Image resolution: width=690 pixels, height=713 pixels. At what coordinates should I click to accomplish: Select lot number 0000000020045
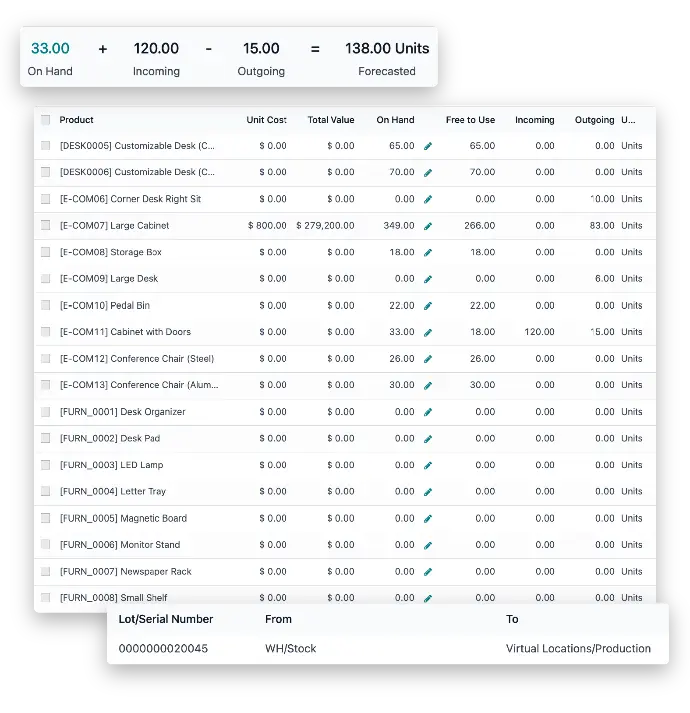coord(163,648)
